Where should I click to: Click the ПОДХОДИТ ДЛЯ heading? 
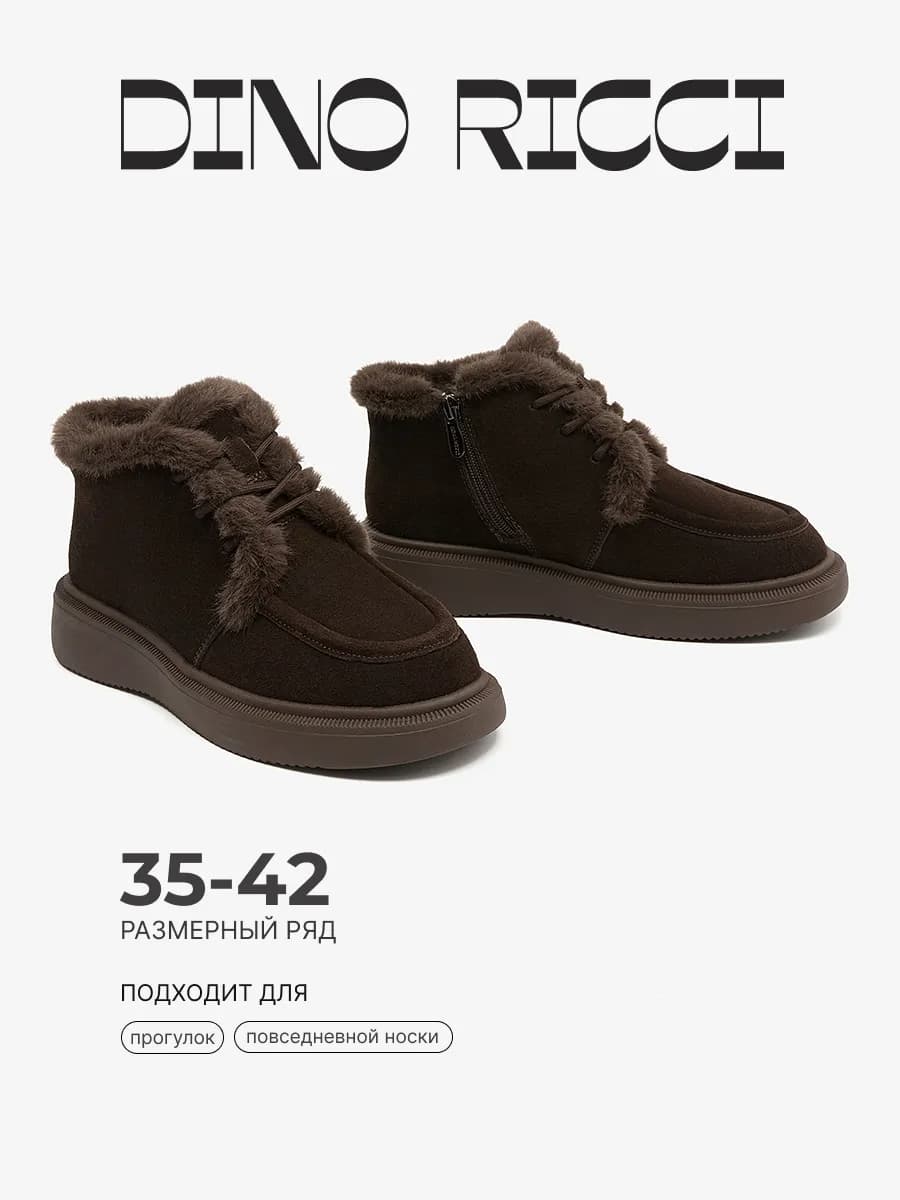pos(214,993)
